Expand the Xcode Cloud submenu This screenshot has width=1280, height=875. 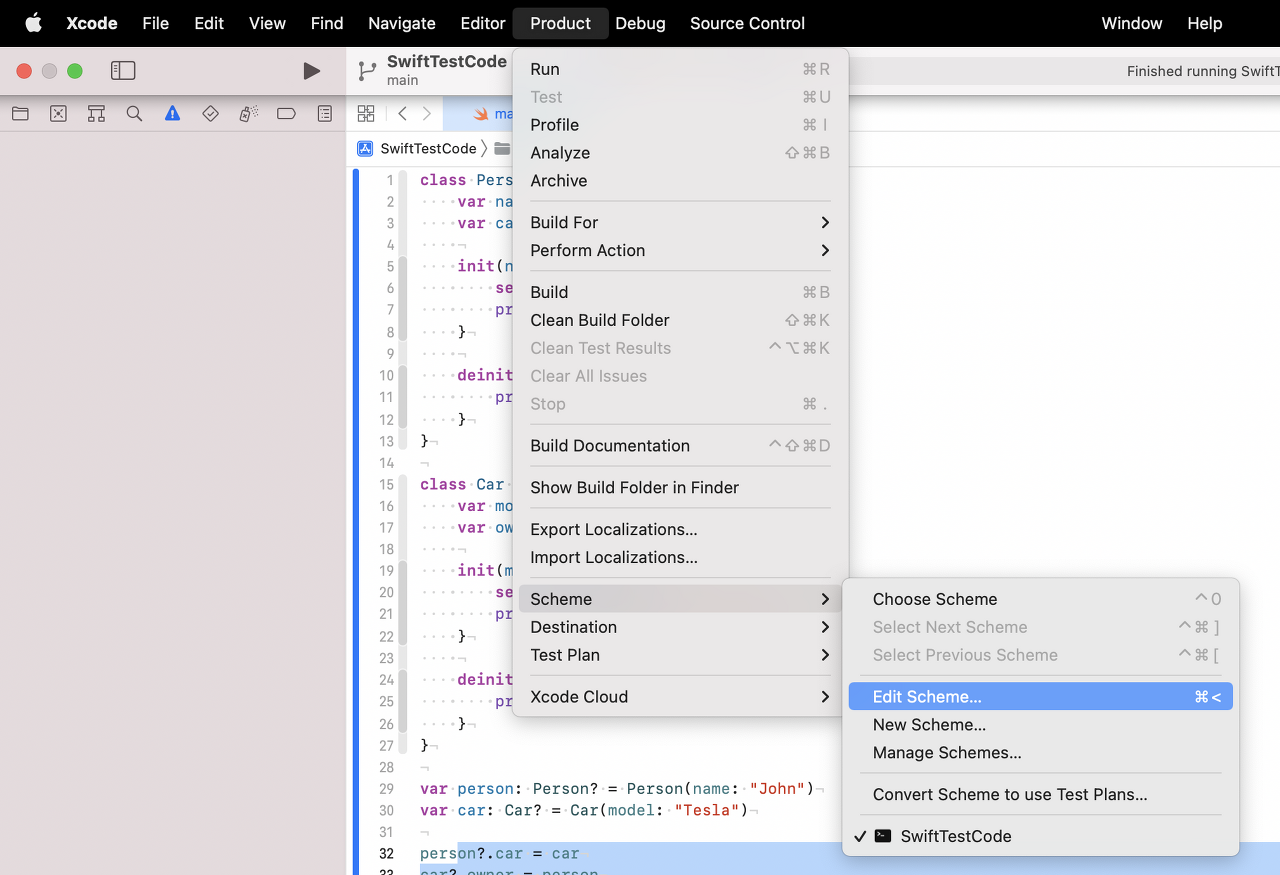(681, 697)
